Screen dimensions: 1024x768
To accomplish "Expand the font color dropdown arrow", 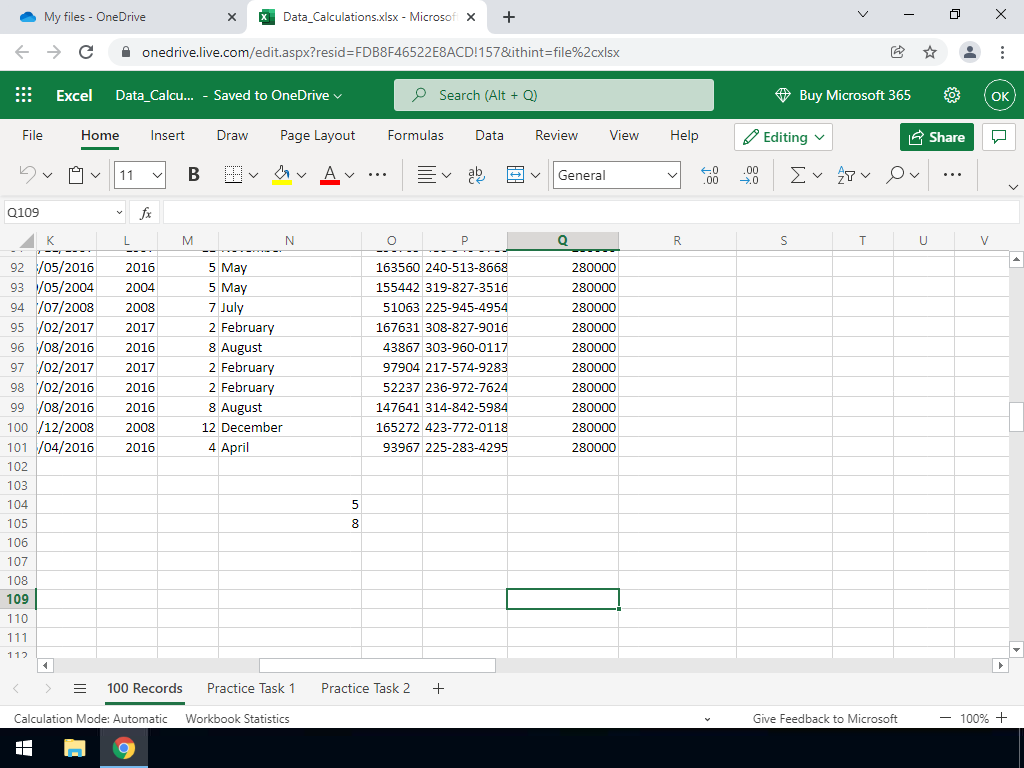I will pyautogui.click(x=349, y=175).
